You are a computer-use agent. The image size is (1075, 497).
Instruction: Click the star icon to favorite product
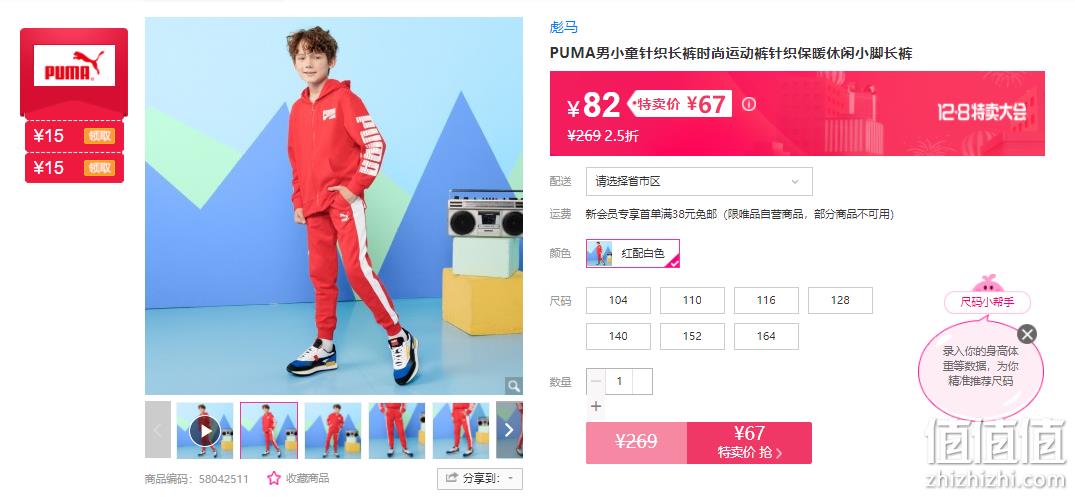click(274, 478)
